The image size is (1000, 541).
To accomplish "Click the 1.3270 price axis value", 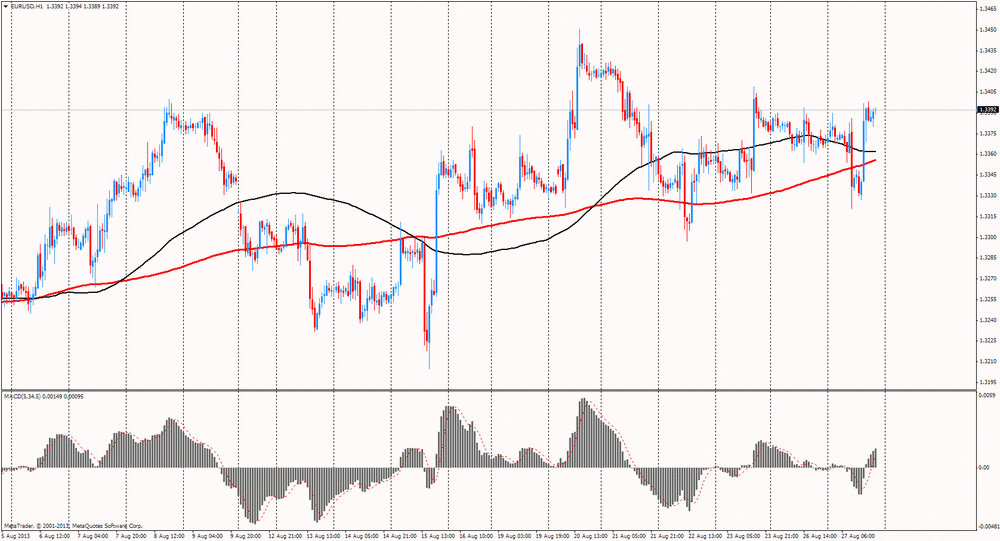I will click(989, 278).
